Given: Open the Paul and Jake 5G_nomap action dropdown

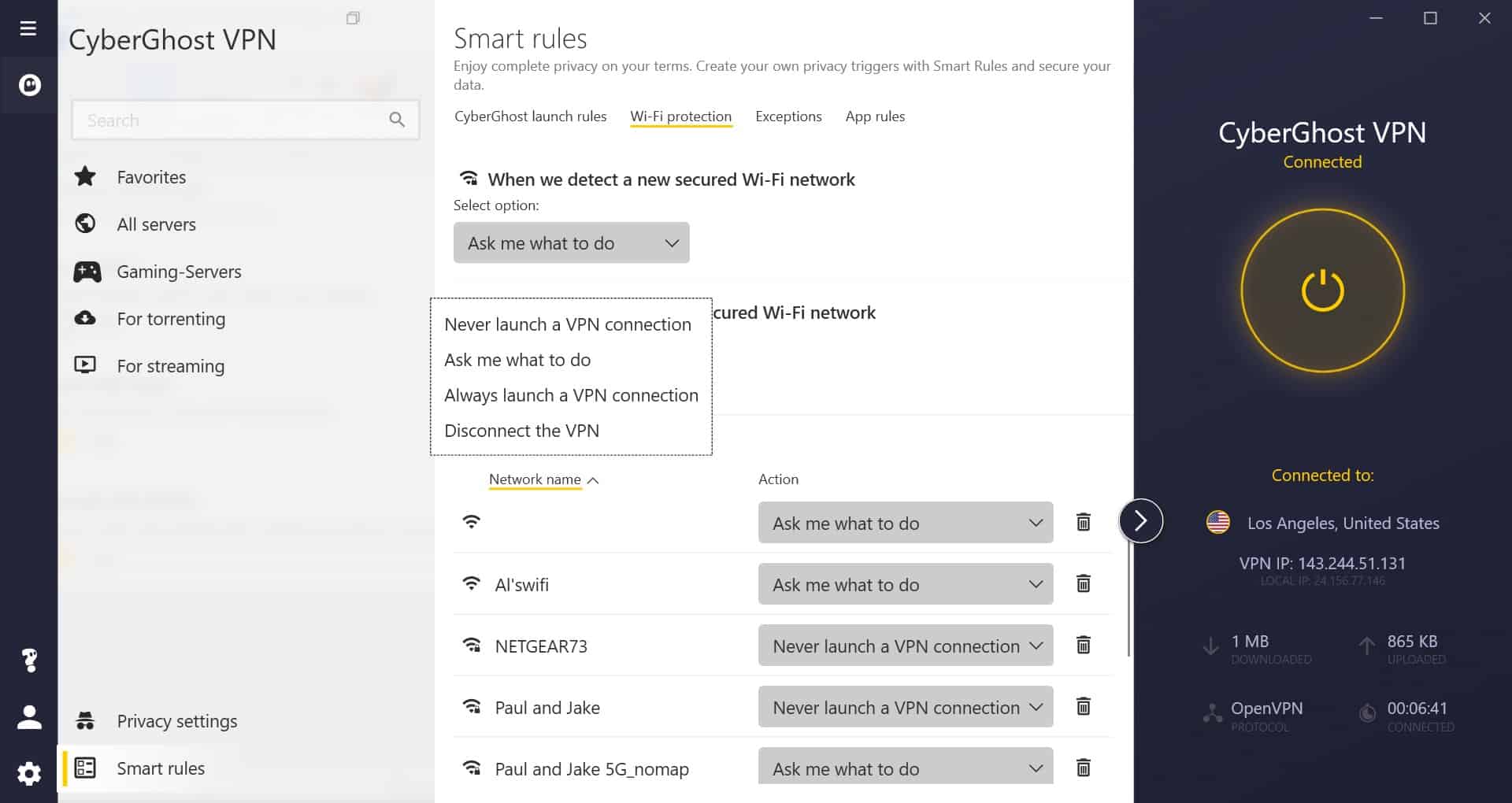Looking at the screenshot, I should pos(906,766).
